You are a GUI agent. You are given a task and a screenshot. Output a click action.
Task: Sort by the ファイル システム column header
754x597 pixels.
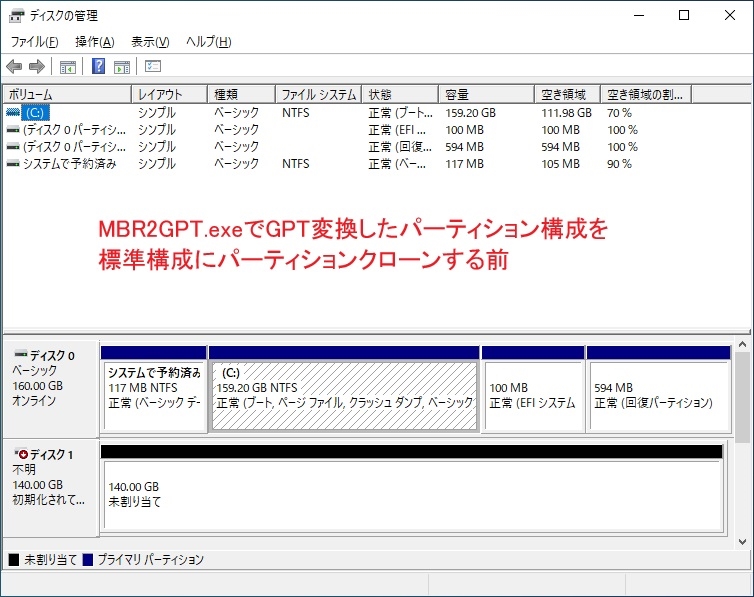tap(319, 94)
